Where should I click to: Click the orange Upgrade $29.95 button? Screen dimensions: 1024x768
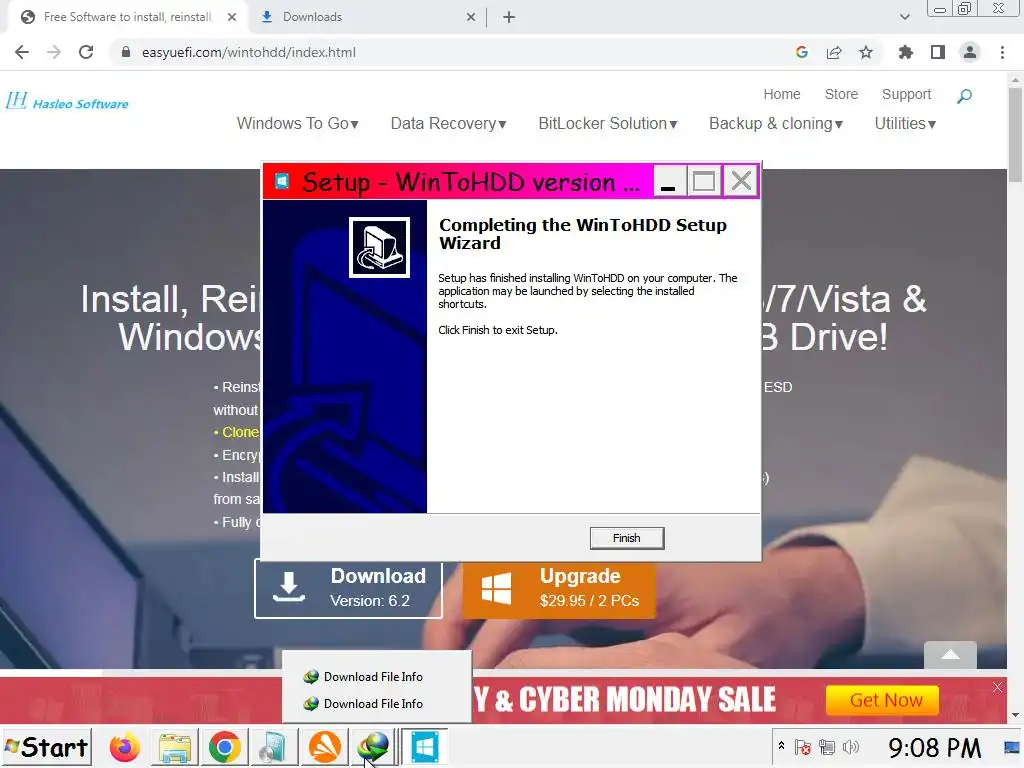click(x=559, y=590)
